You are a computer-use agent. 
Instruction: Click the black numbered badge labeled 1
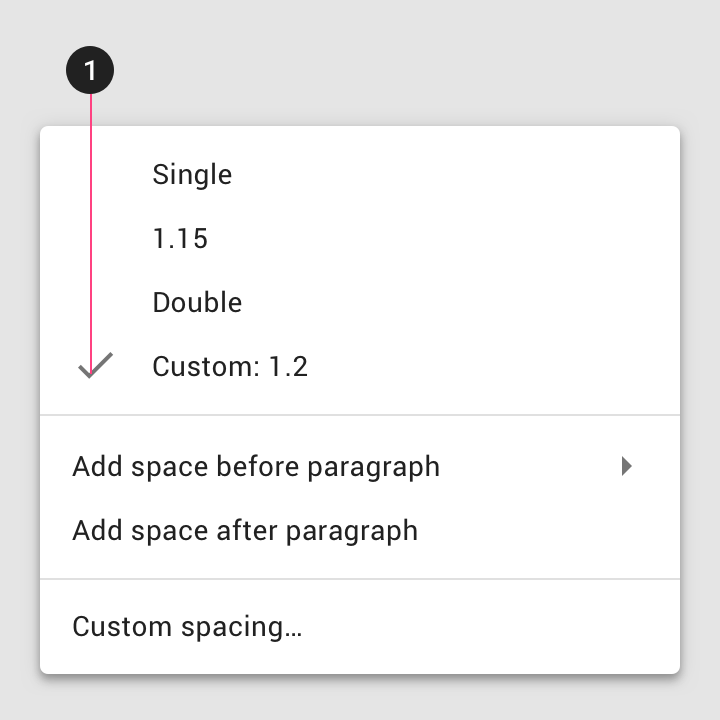coord(90,71)
